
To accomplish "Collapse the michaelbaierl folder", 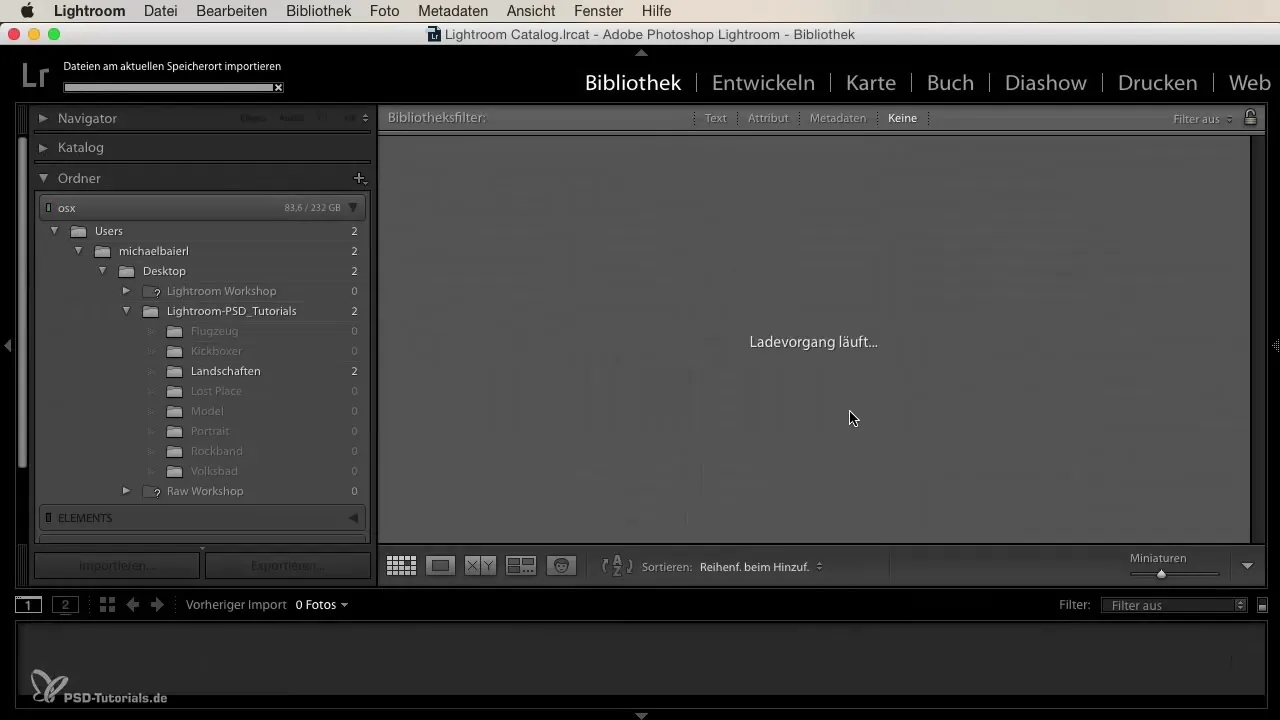I will tap(79, 251).
